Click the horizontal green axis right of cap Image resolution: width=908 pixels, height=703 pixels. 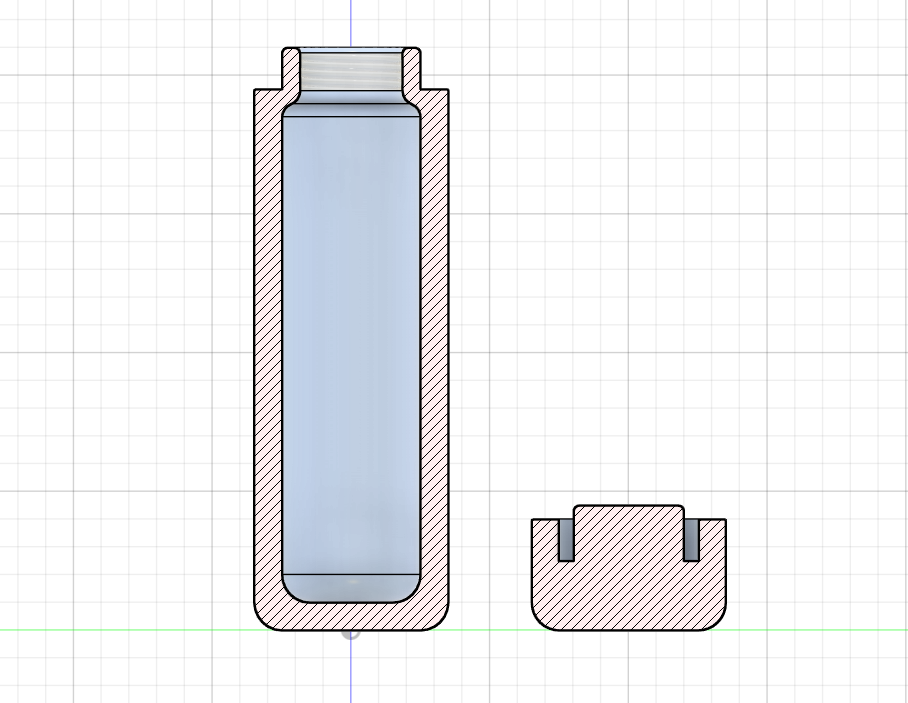coord(820,630)
